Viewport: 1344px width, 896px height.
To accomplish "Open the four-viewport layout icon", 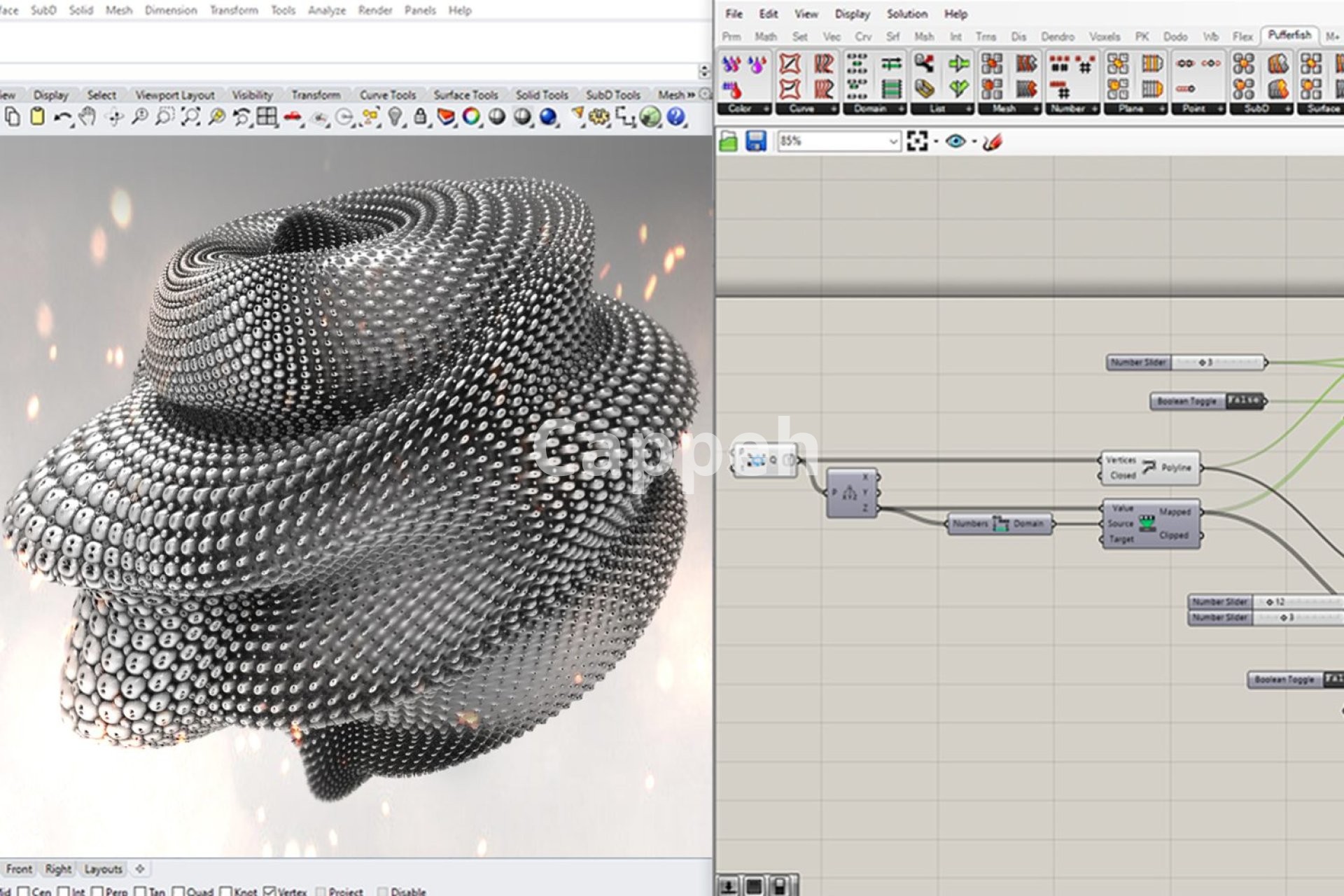I will tap(267, 118).
